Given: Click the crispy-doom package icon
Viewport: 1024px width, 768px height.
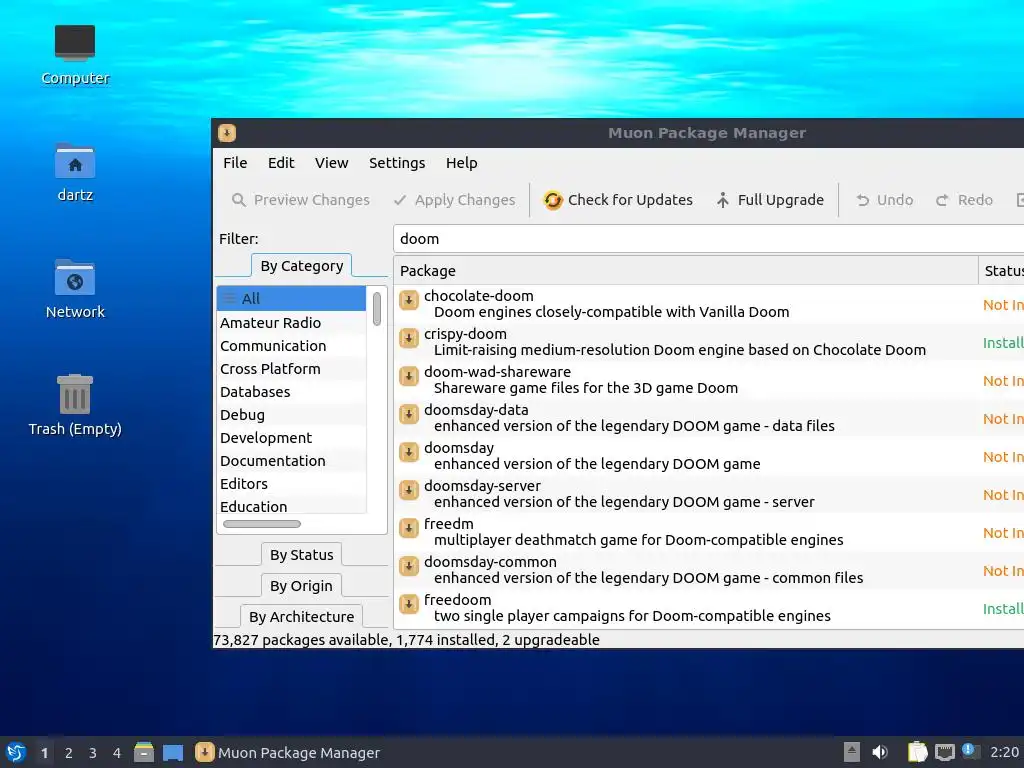Looking at the screenshot, I should coord(409,338).
